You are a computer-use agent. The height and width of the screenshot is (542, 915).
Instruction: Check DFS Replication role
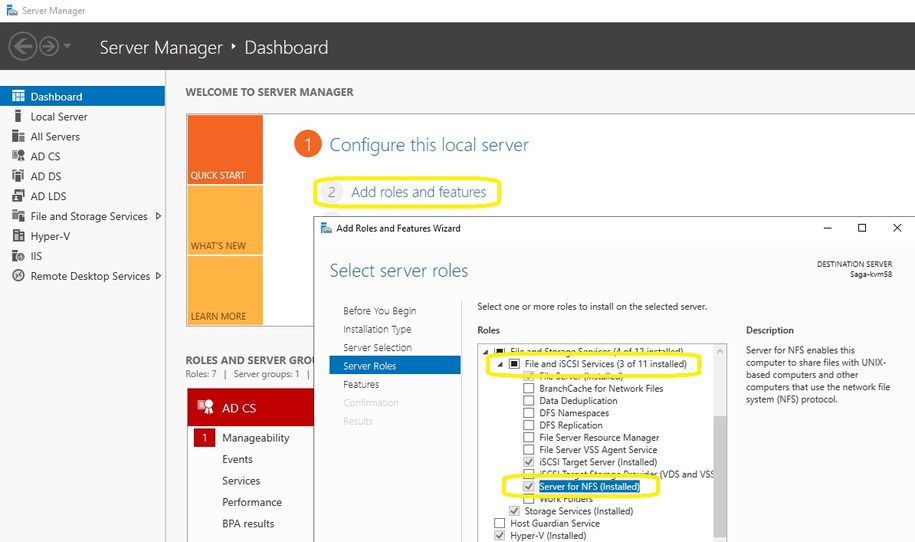tap(529, 425)
